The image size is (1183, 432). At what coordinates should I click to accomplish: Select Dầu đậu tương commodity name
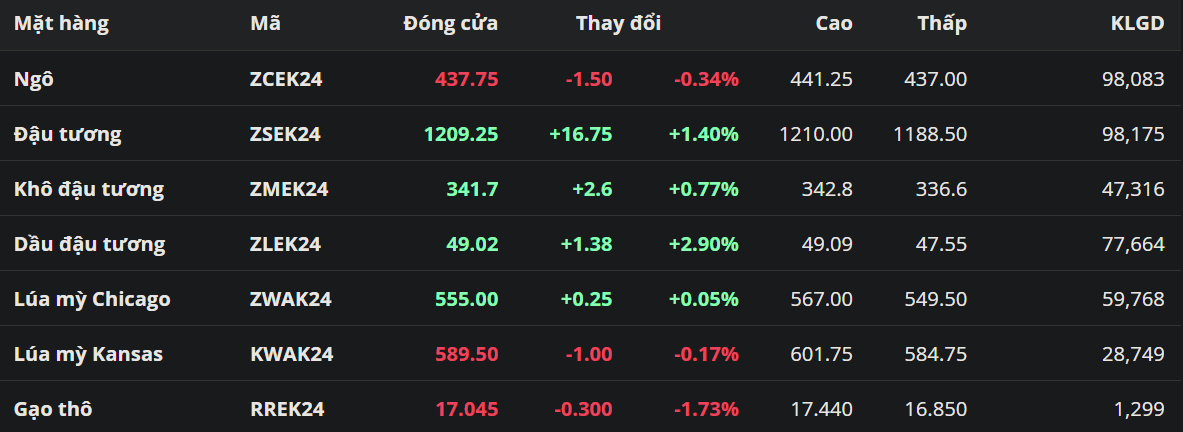pyautogui.click(x=90, y=244)
